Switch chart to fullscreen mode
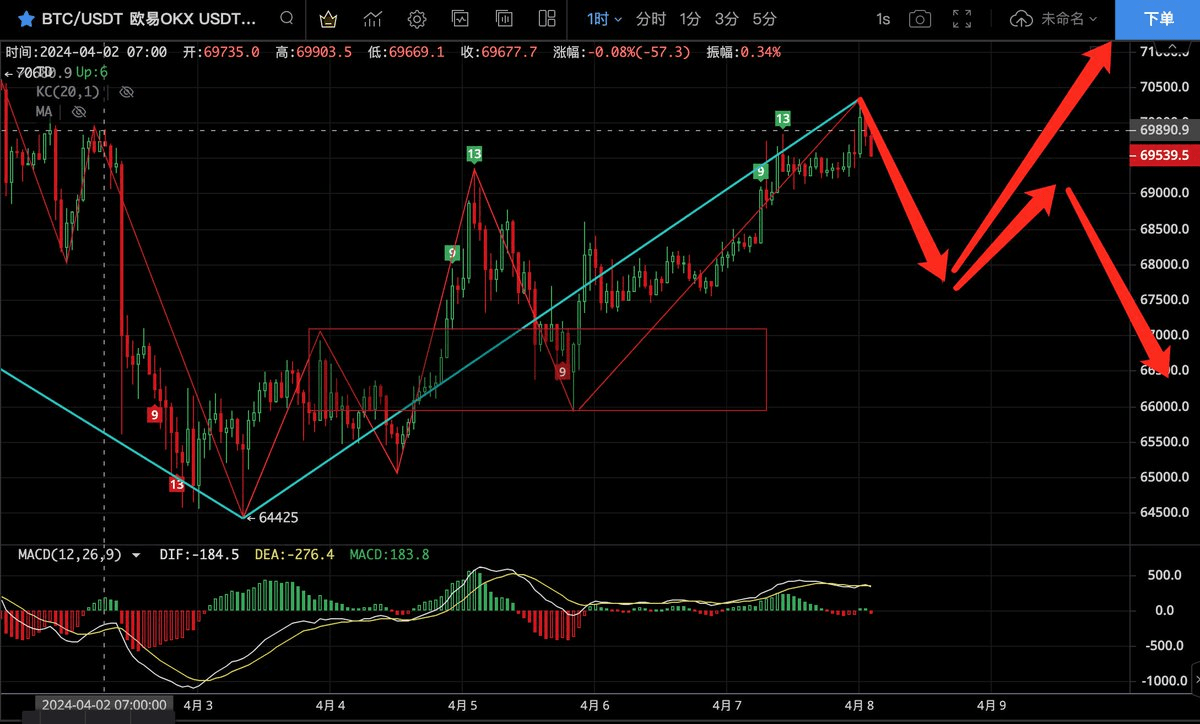This screenshot has height=724, width=1200. click(x=962, y=19)
